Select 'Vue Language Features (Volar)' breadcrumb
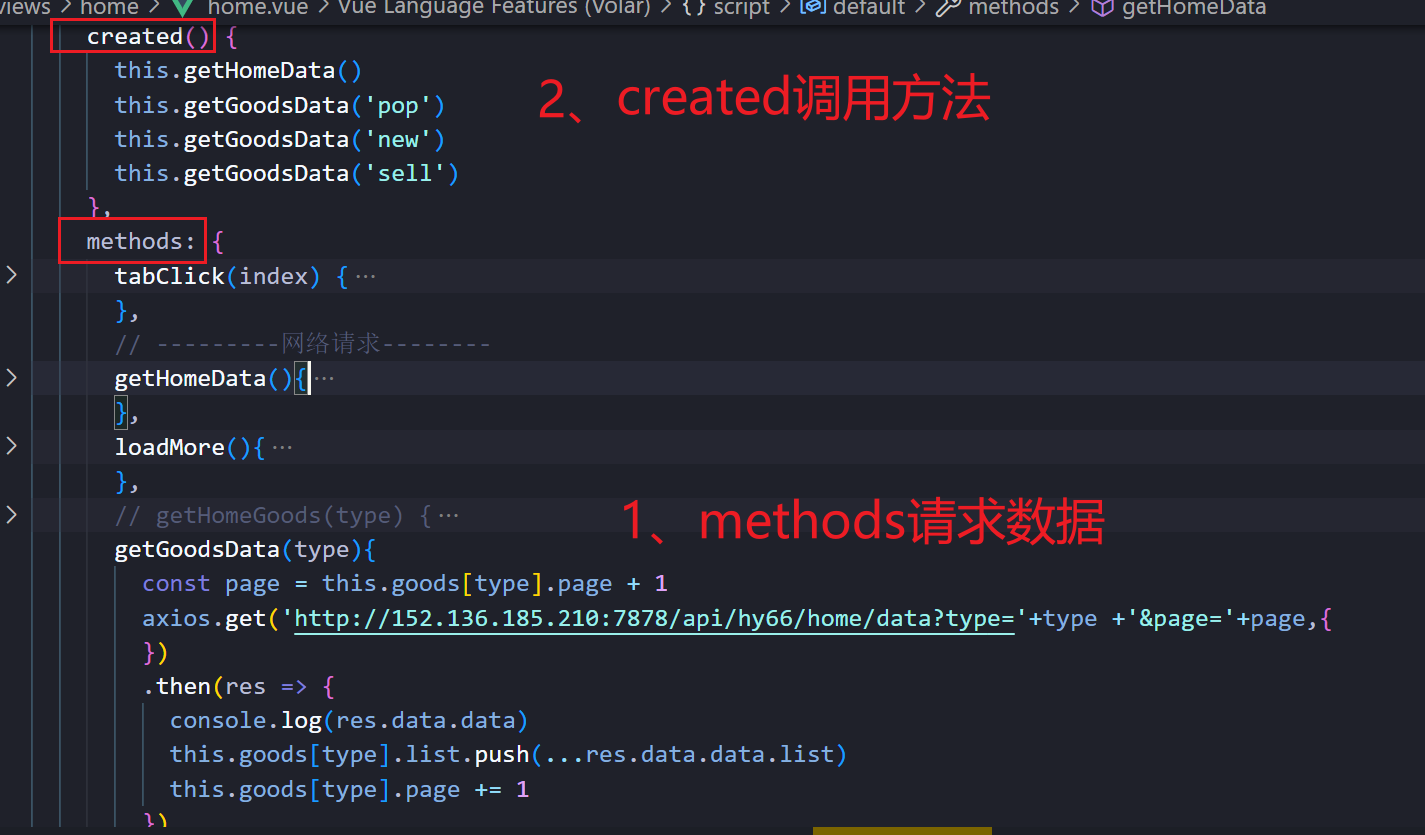 pyautogui.click(x=494, y=8)
